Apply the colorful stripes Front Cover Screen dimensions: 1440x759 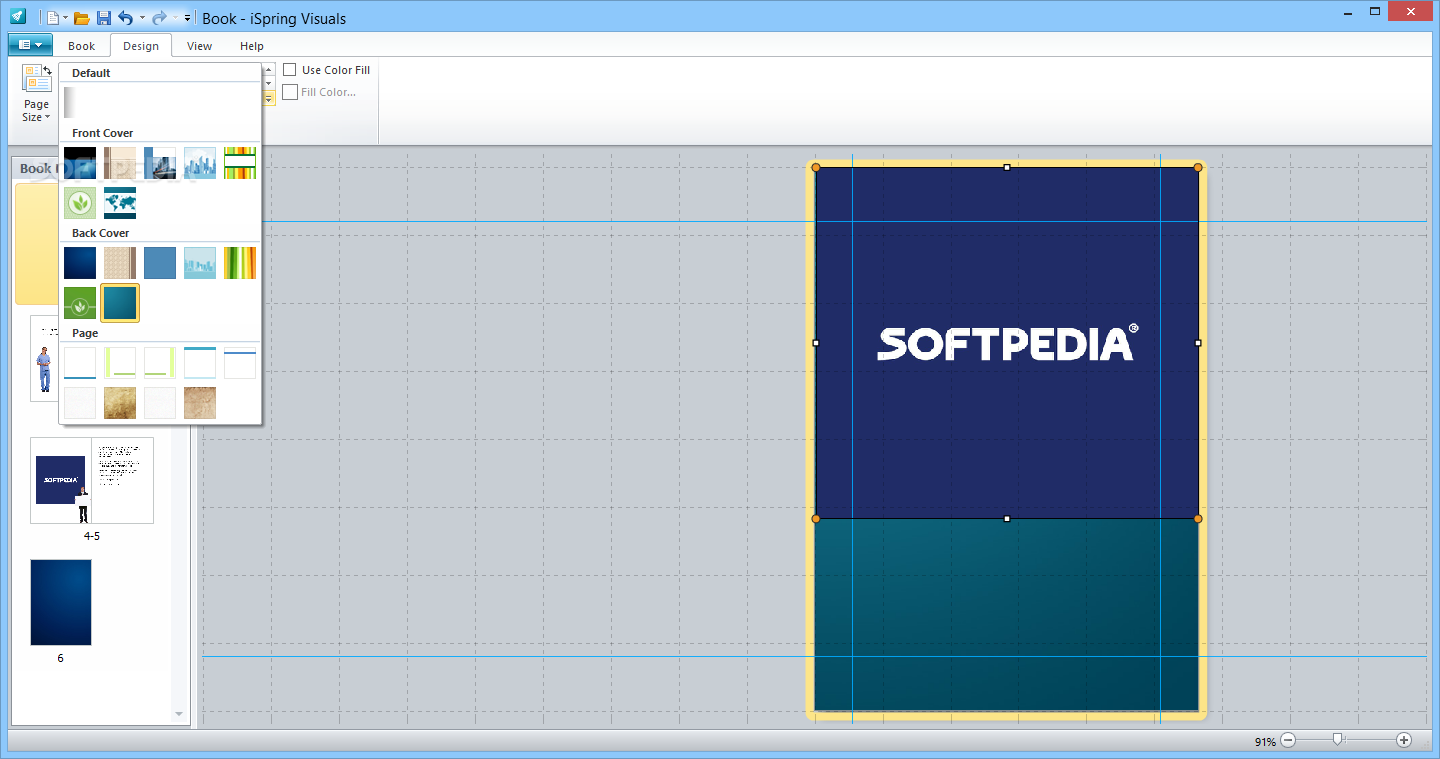(240, 163)
